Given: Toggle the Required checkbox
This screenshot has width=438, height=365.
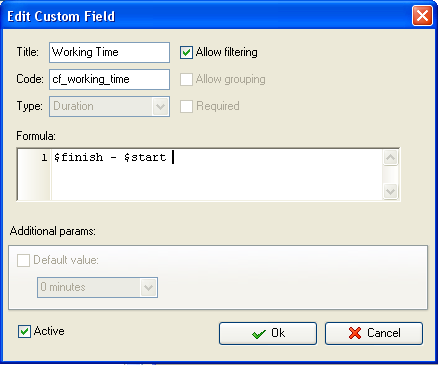Looking at the screenshot, I should (186, 106).
